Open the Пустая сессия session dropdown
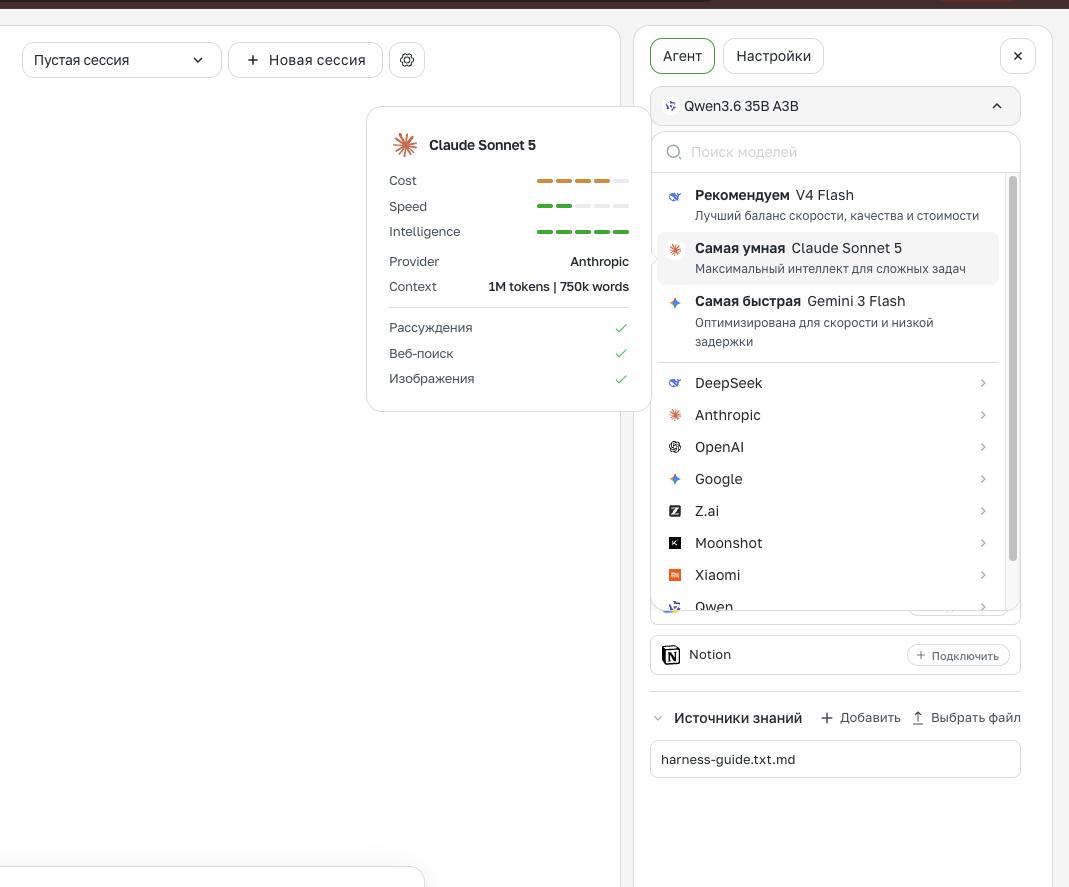Screen dimensions: 1069x887 pyautogui.click(x=122, y=60)
